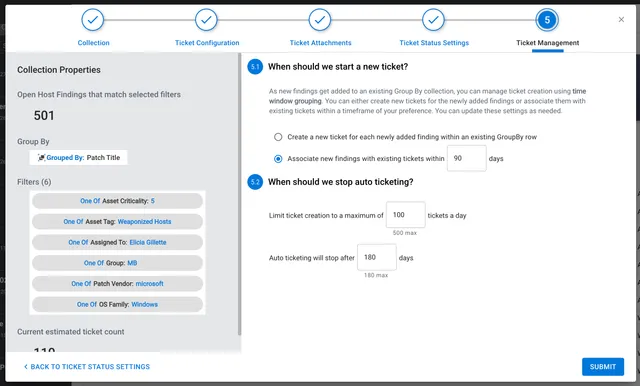
Task: Click the Ticket Status Settings checkmark circle
Action: pos(433,20)
